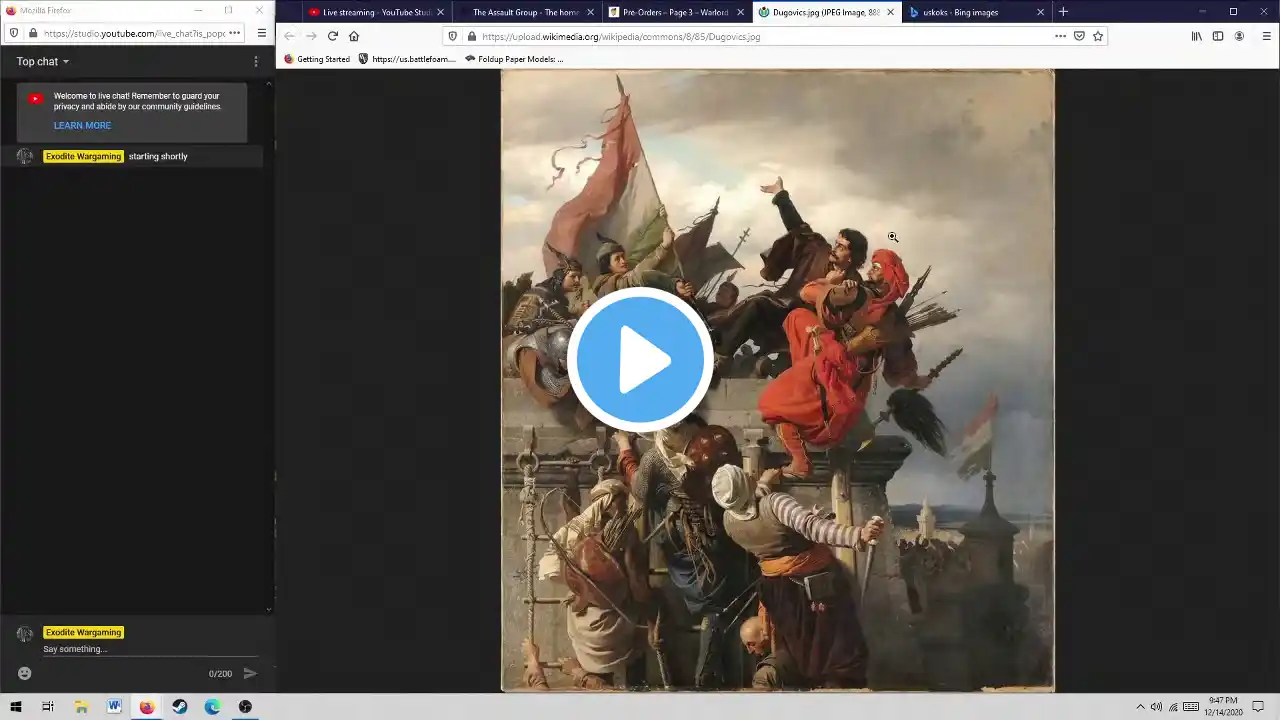Click the Exodite Wargaming avatar beside the chat message

(x=25, y=157)
